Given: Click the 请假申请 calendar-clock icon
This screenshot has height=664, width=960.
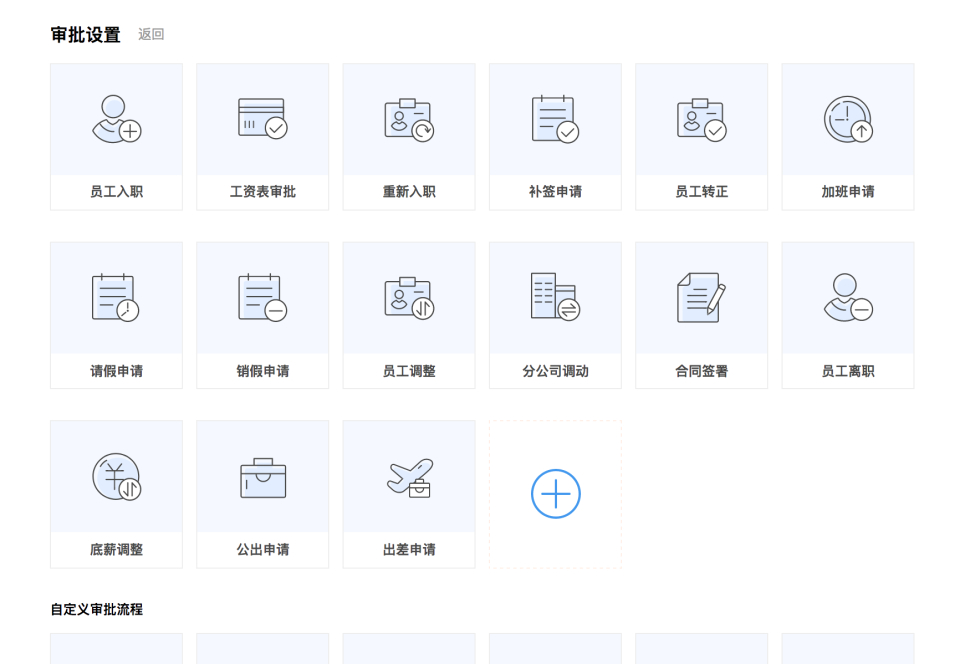Looking at the screenshot, I should click(x=116, y=297).
